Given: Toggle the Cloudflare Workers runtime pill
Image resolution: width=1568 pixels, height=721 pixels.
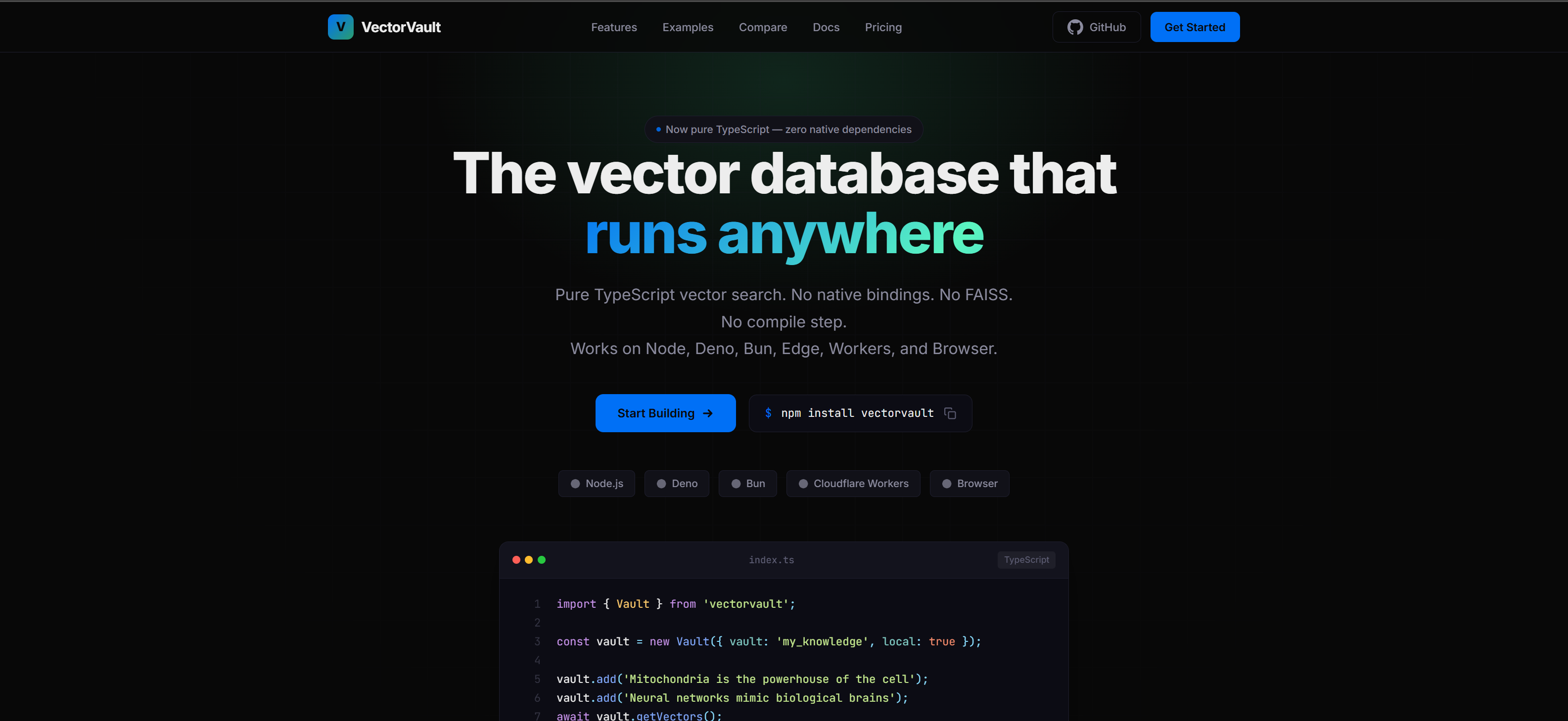Looking at the screenshot, I should coord(853,483).
